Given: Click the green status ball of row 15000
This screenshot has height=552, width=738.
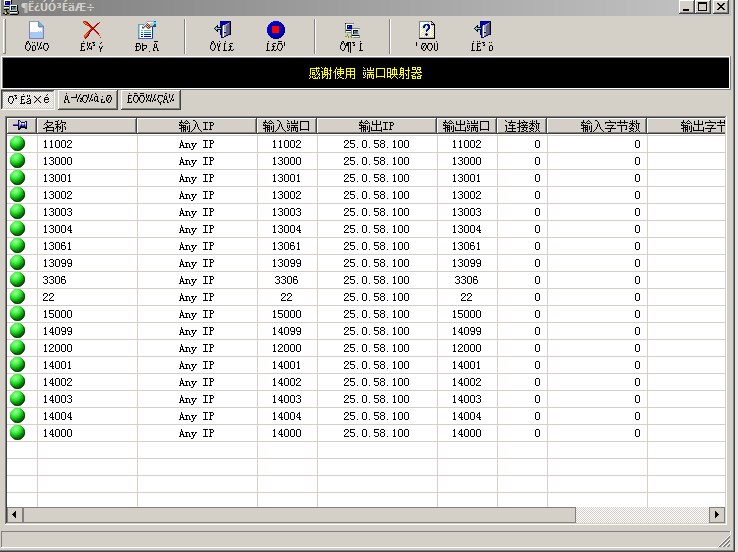Looking at the screenshot, I should click(17, 313).
